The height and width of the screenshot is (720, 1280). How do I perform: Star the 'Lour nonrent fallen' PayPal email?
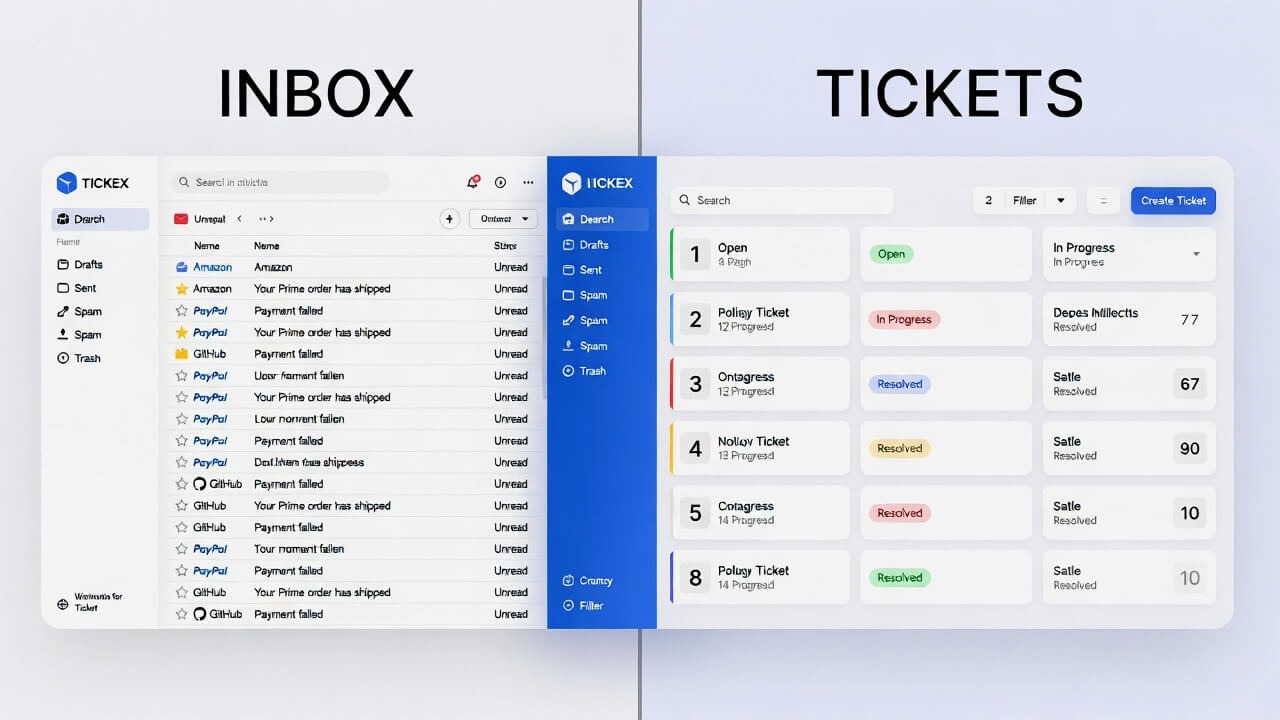click(x=181, y=419)
